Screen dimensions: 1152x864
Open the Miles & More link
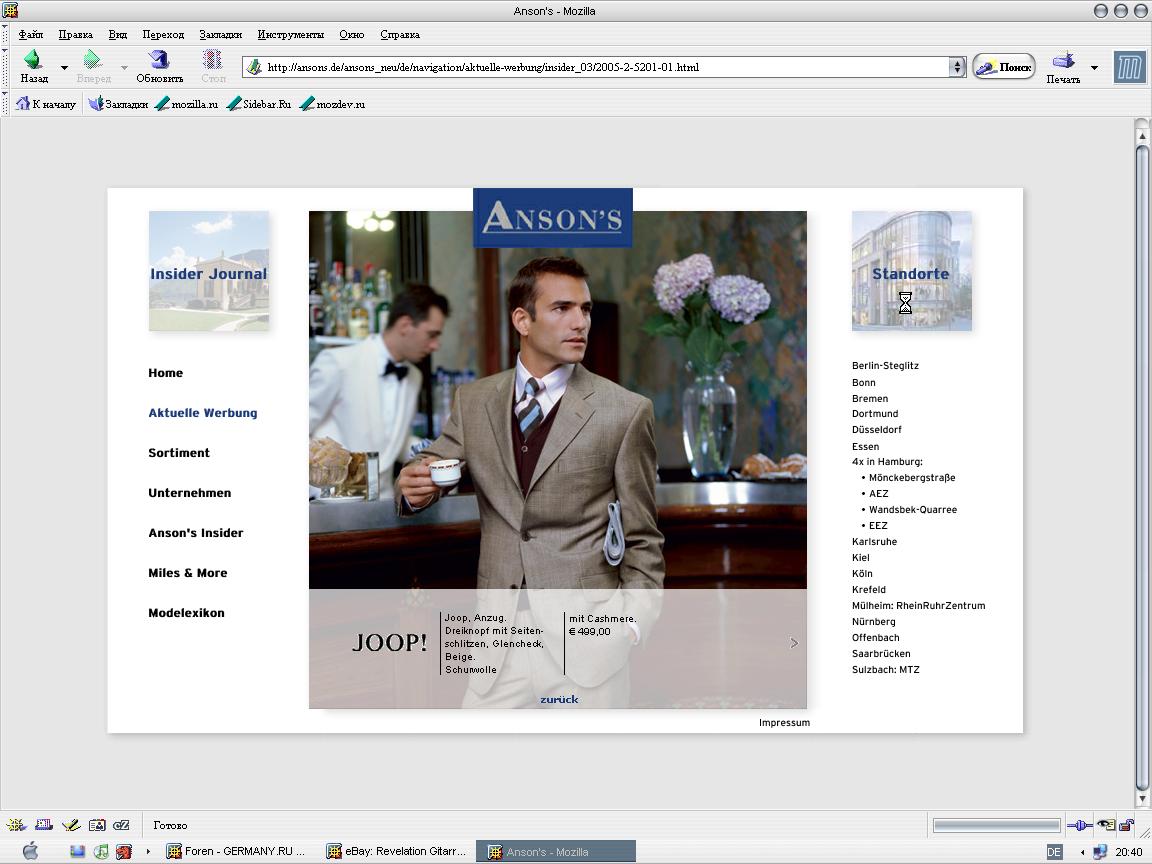(187, 573)
